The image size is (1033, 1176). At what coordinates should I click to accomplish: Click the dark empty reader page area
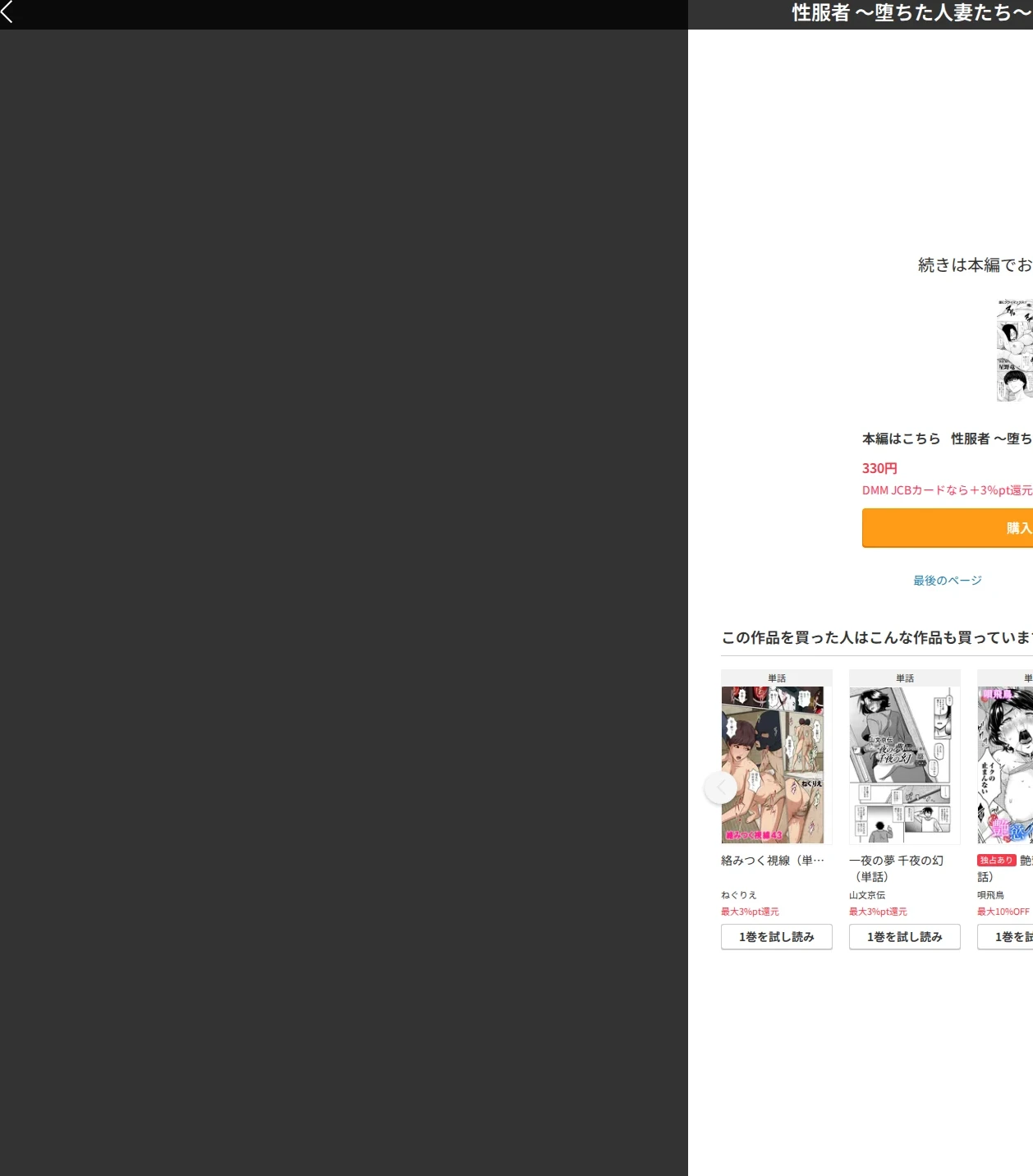pyautogui.click(x=344, y=603)
